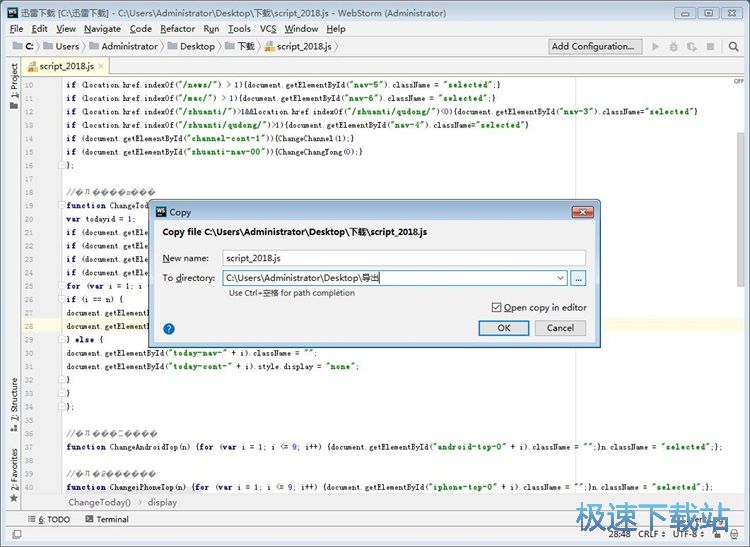
Task: Click ChangeToday() in the bottom breadcrumb
Action: [x=99, y=503]
